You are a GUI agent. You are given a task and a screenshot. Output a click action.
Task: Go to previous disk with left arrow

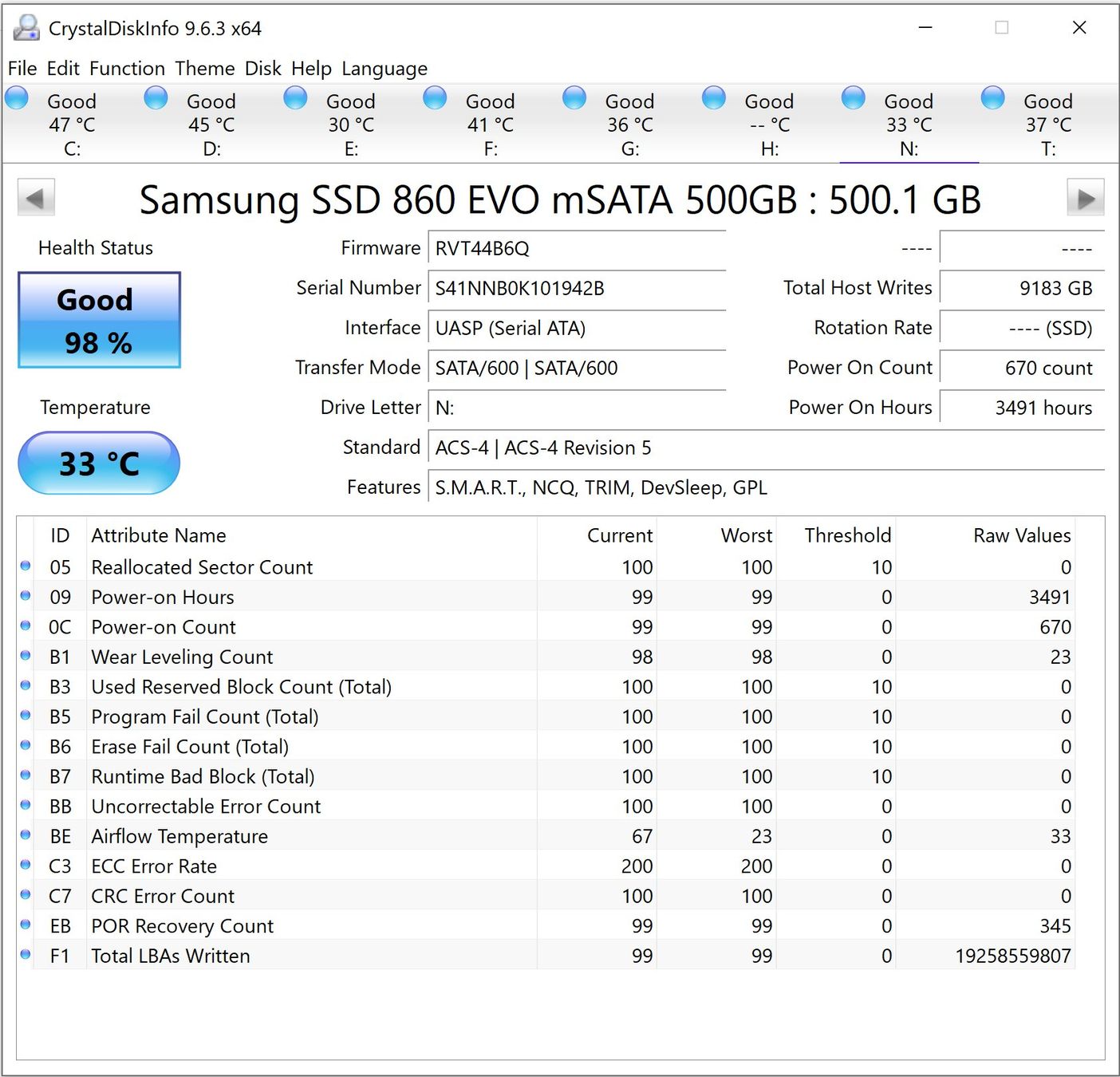(36, 198)
